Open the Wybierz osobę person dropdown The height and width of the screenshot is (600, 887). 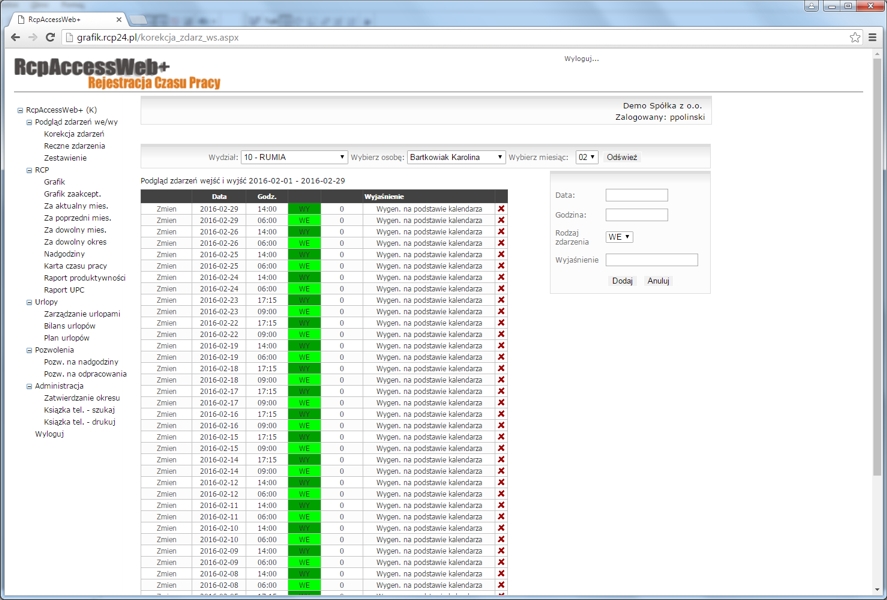456,158
